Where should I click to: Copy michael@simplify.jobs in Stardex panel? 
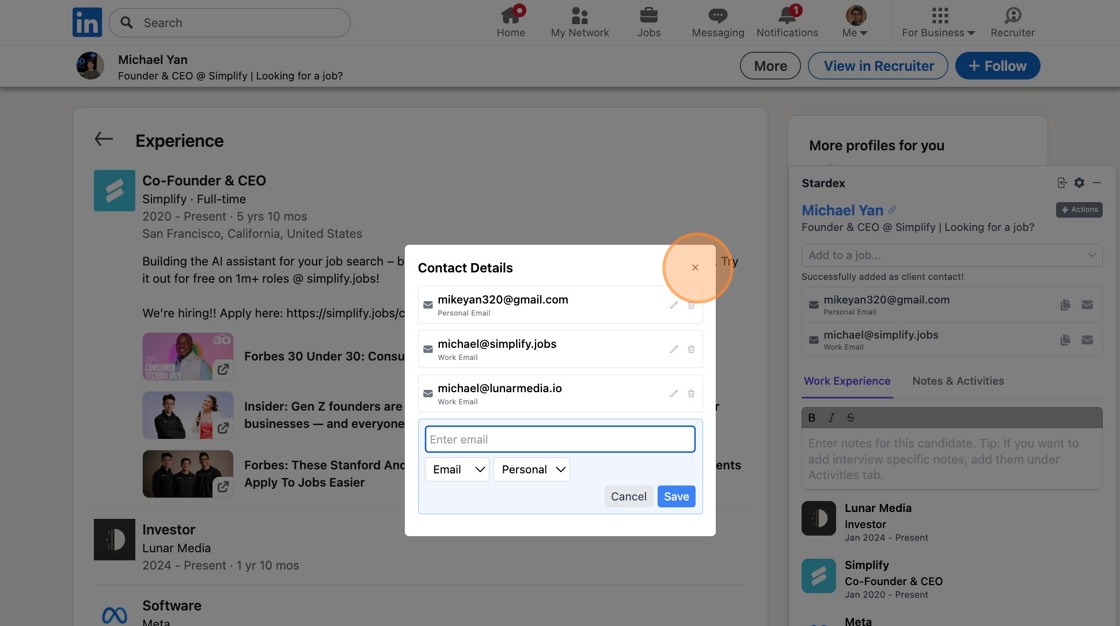1065,340
